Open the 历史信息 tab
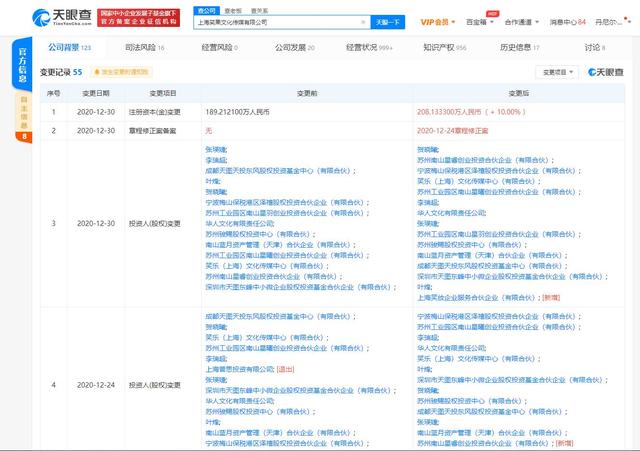Viewport: 640px width, 451px height. [x=520, y=47]
